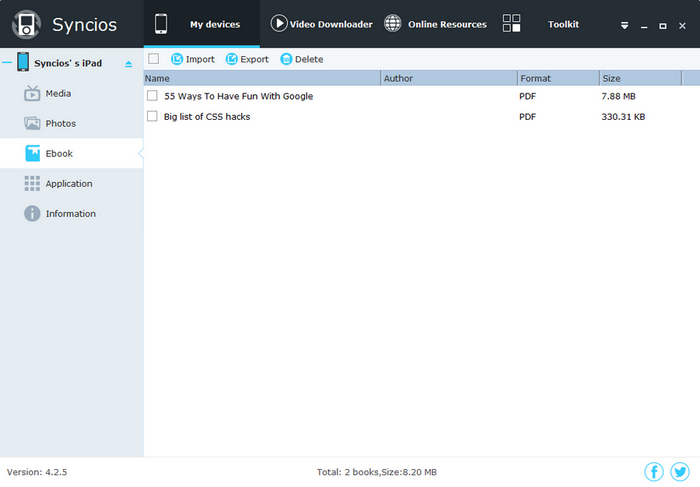
Task: Click the iPad device icon
Action: coord(23,62)
